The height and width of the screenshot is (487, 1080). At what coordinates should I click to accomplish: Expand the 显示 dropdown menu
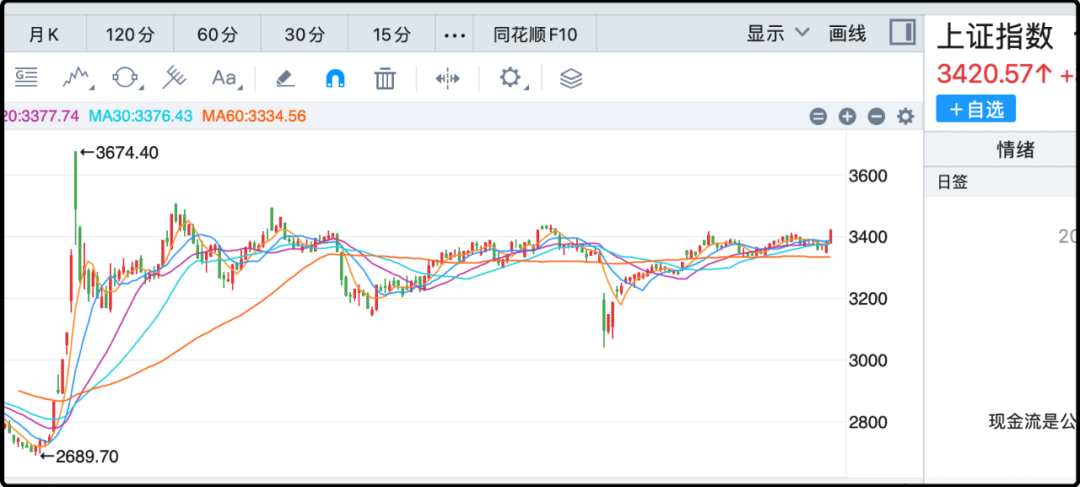coord(777,33)
